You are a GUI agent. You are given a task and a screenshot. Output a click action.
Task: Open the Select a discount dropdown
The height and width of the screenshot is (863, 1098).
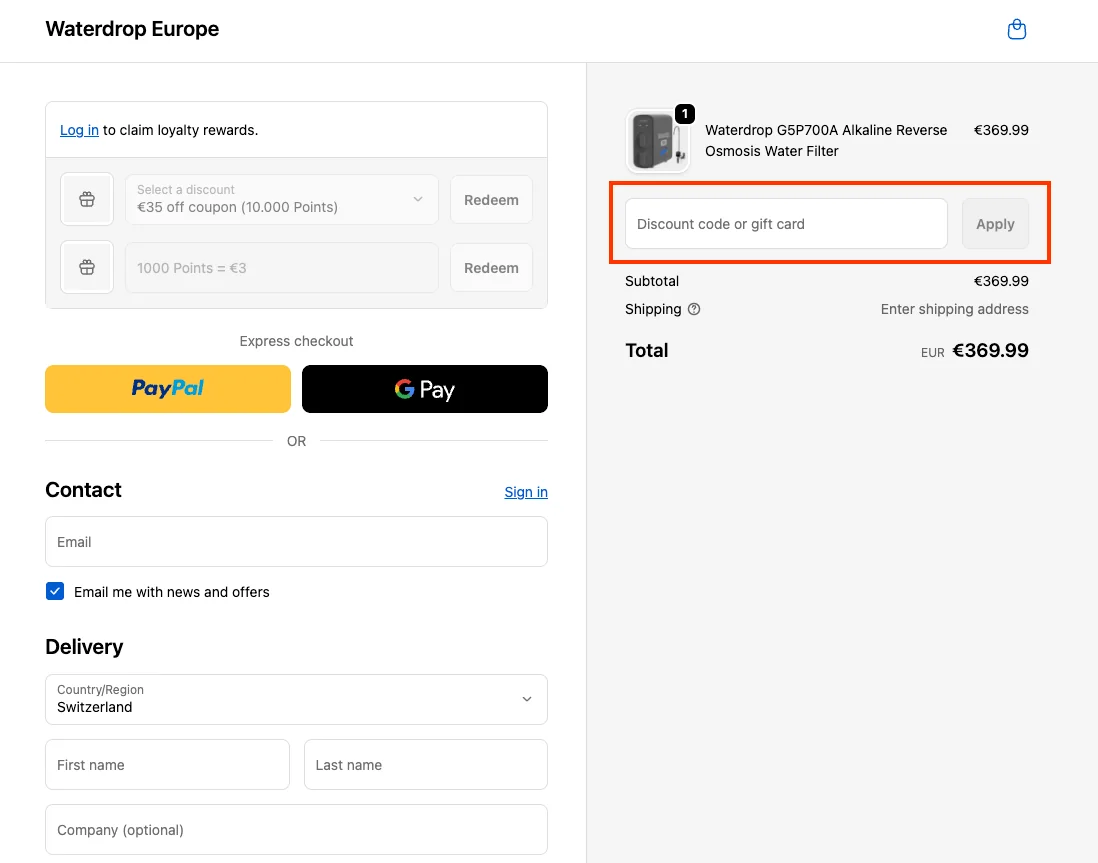282,199
